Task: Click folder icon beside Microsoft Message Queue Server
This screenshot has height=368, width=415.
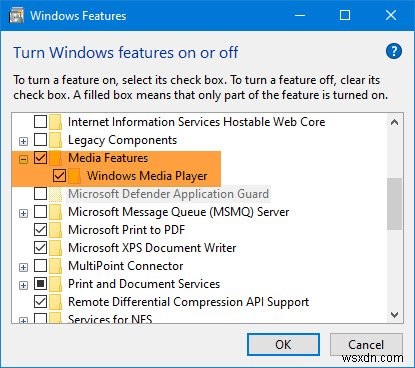Action: click(55, 212)
